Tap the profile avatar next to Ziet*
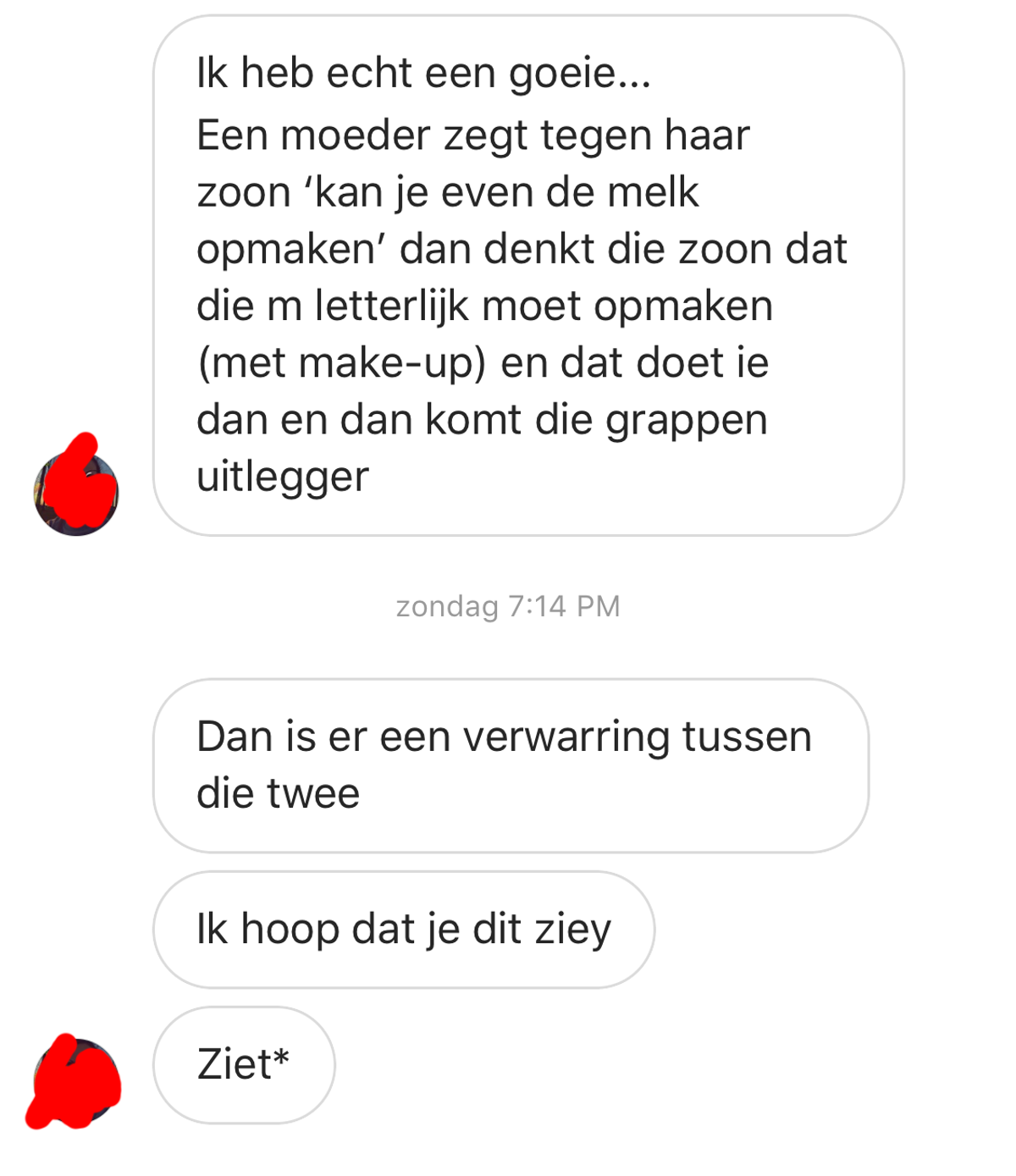 [76, 1081]
